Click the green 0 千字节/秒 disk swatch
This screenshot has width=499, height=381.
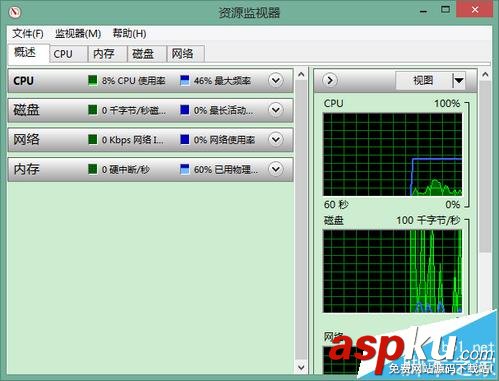[x=93, y=110]
